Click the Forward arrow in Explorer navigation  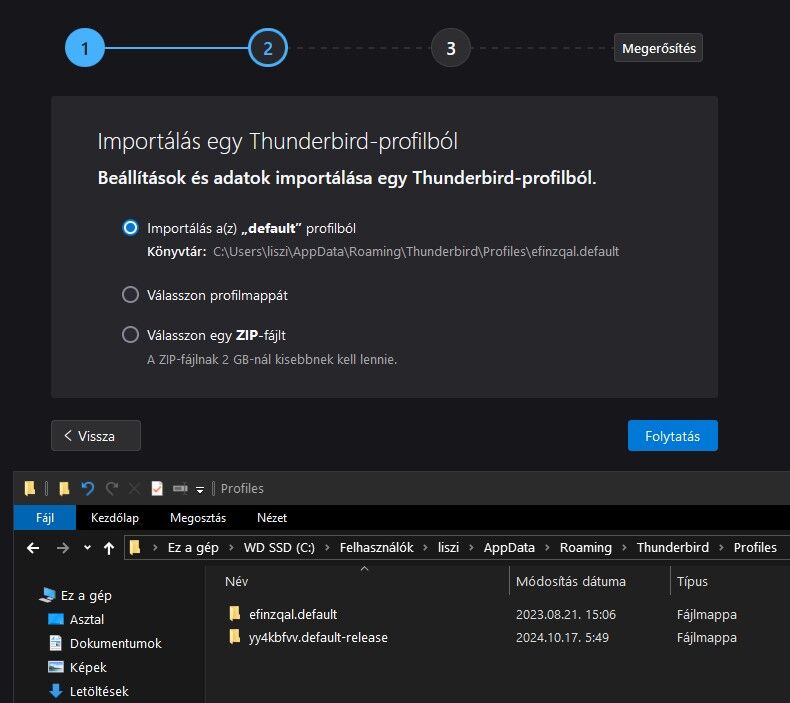[63, 548]
